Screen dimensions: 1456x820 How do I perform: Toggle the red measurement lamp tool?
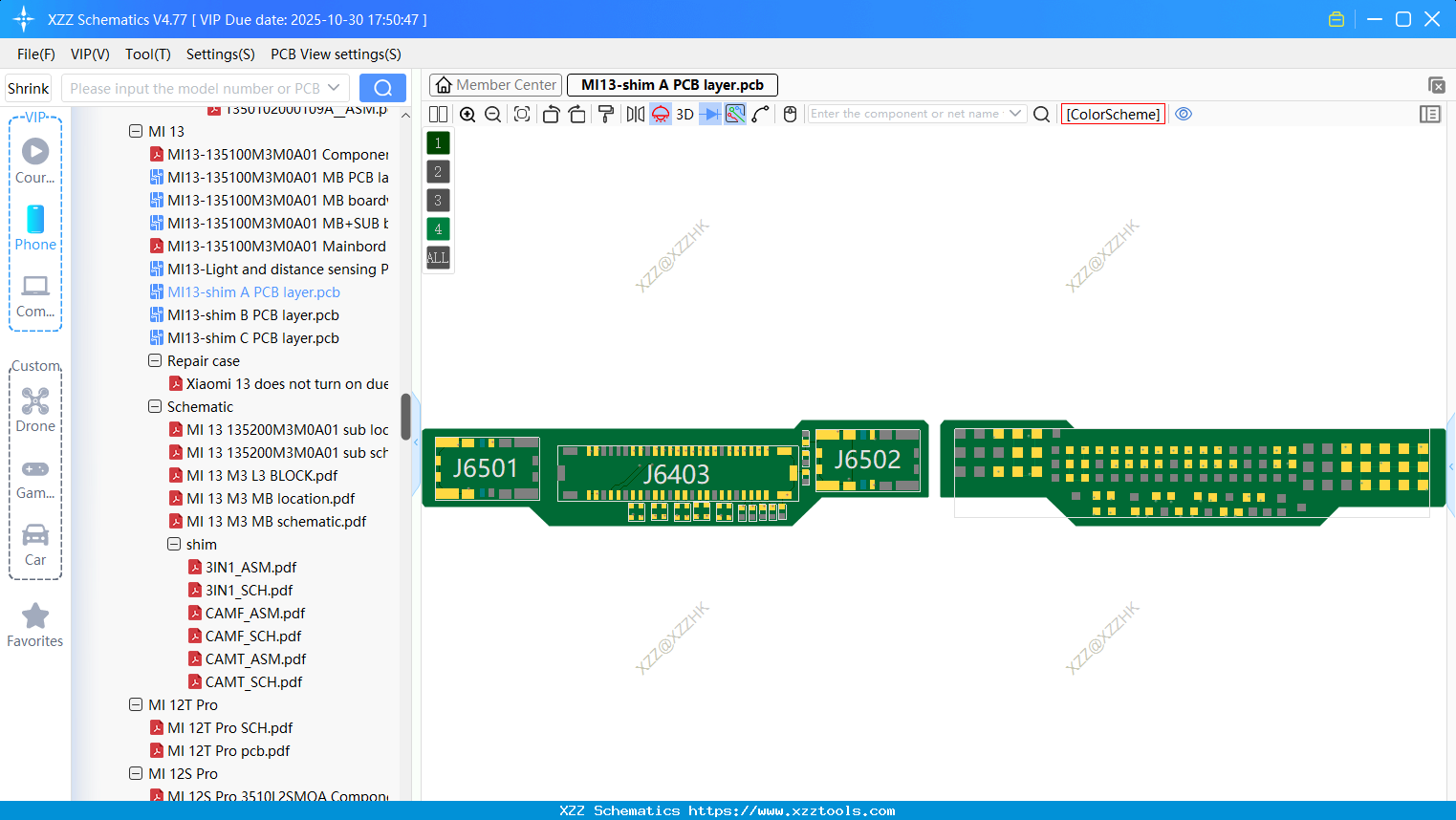coord(660,114)
